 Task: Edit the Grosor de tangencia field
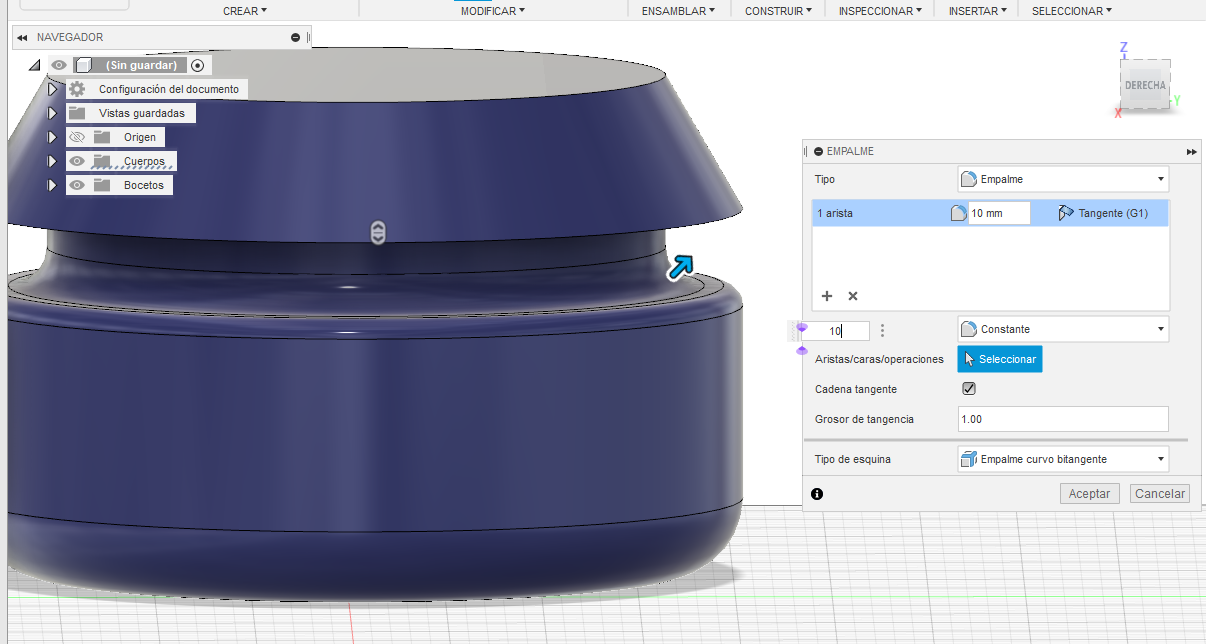pos(1063,419)
